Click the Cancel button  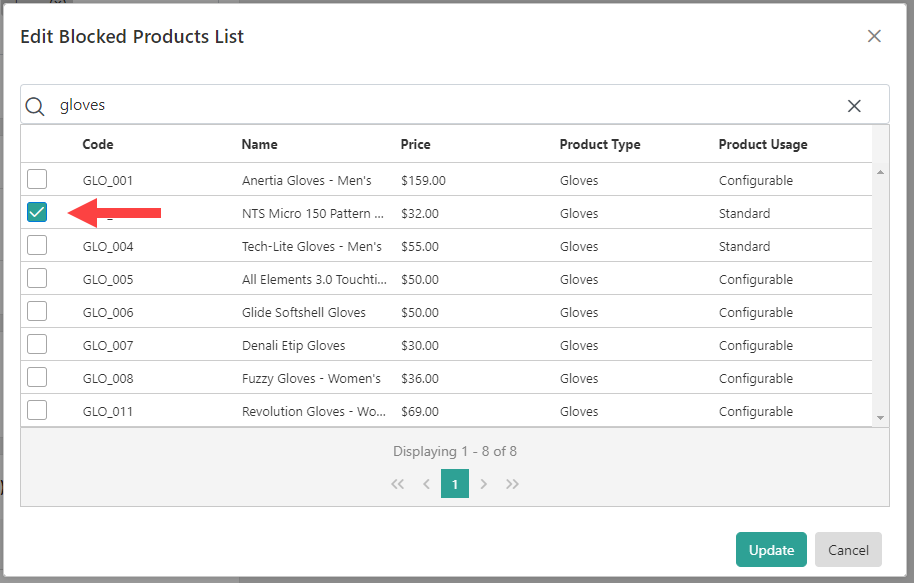point(848,549)
